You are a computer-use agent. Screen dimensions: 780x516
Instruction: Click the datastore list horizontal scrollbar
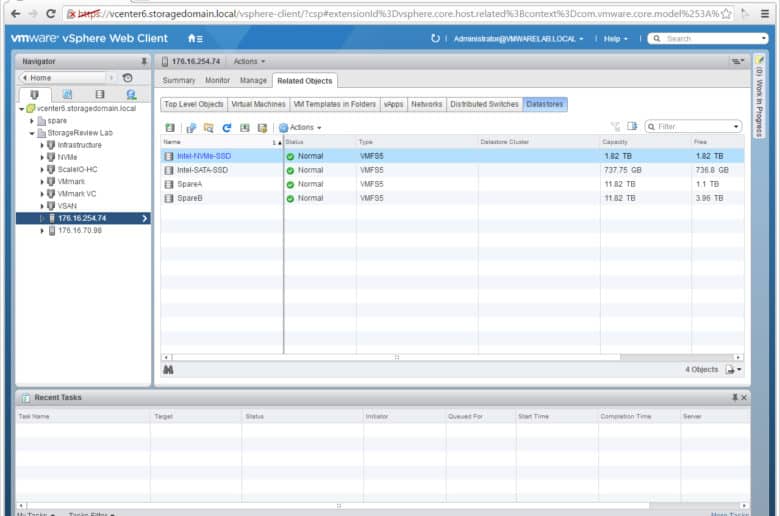pos(395,357)
